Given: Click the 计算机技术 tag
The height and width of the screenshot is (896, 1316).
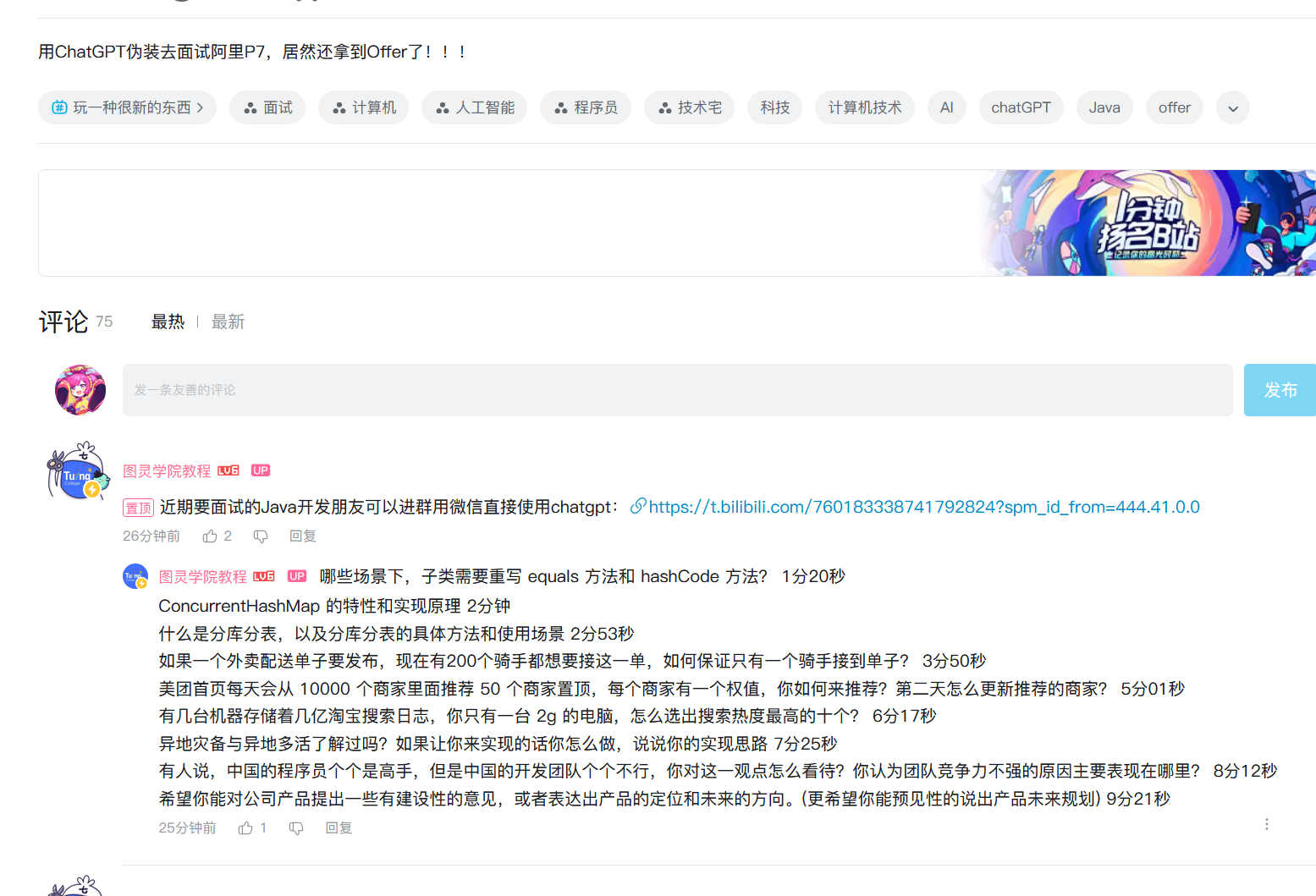Looking at the screenshot, I should click(865, 107).
